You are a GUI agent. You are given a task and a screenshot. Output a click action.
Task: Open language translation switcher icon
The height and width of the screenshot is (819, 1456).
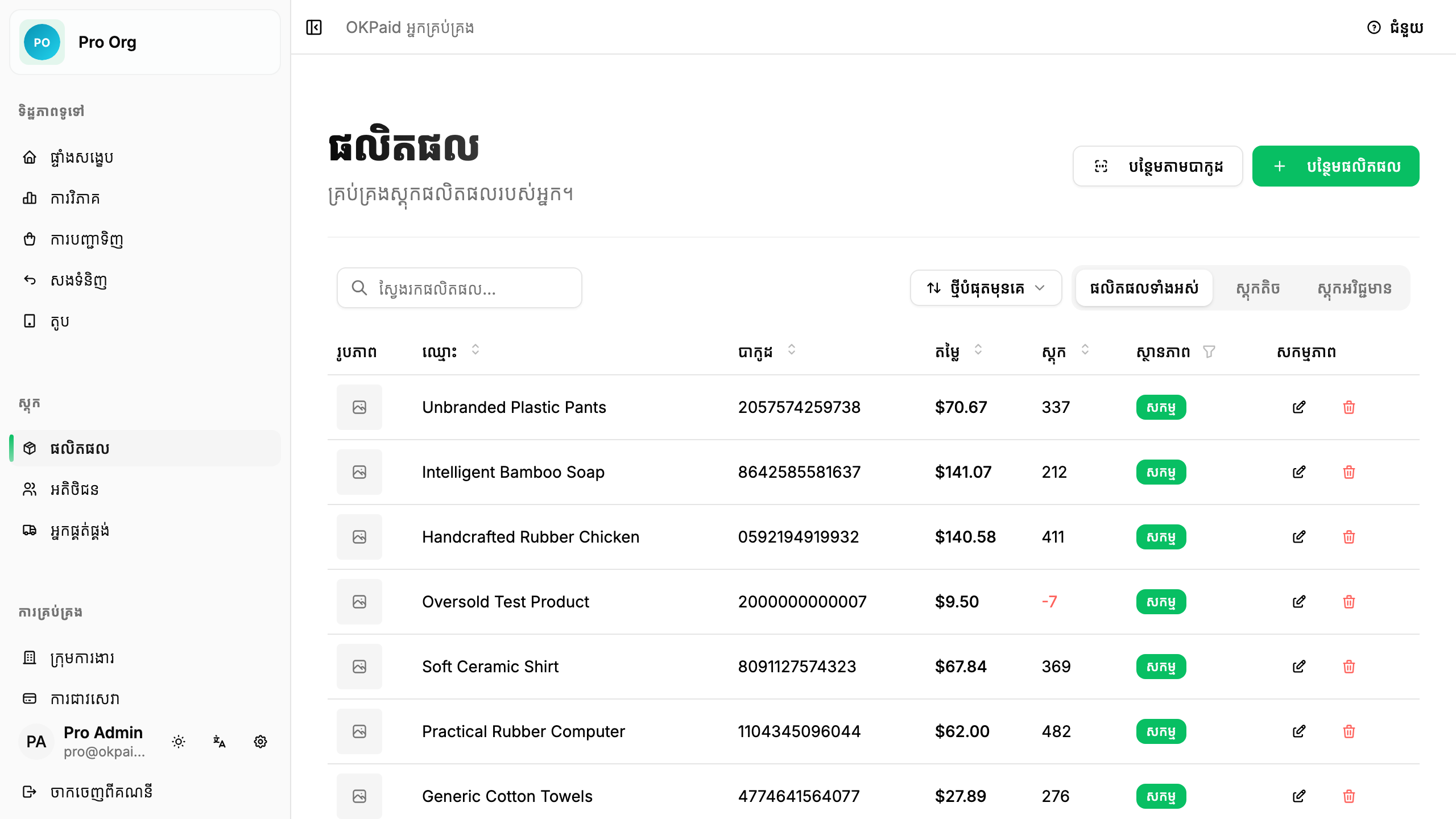coord(220,742)
